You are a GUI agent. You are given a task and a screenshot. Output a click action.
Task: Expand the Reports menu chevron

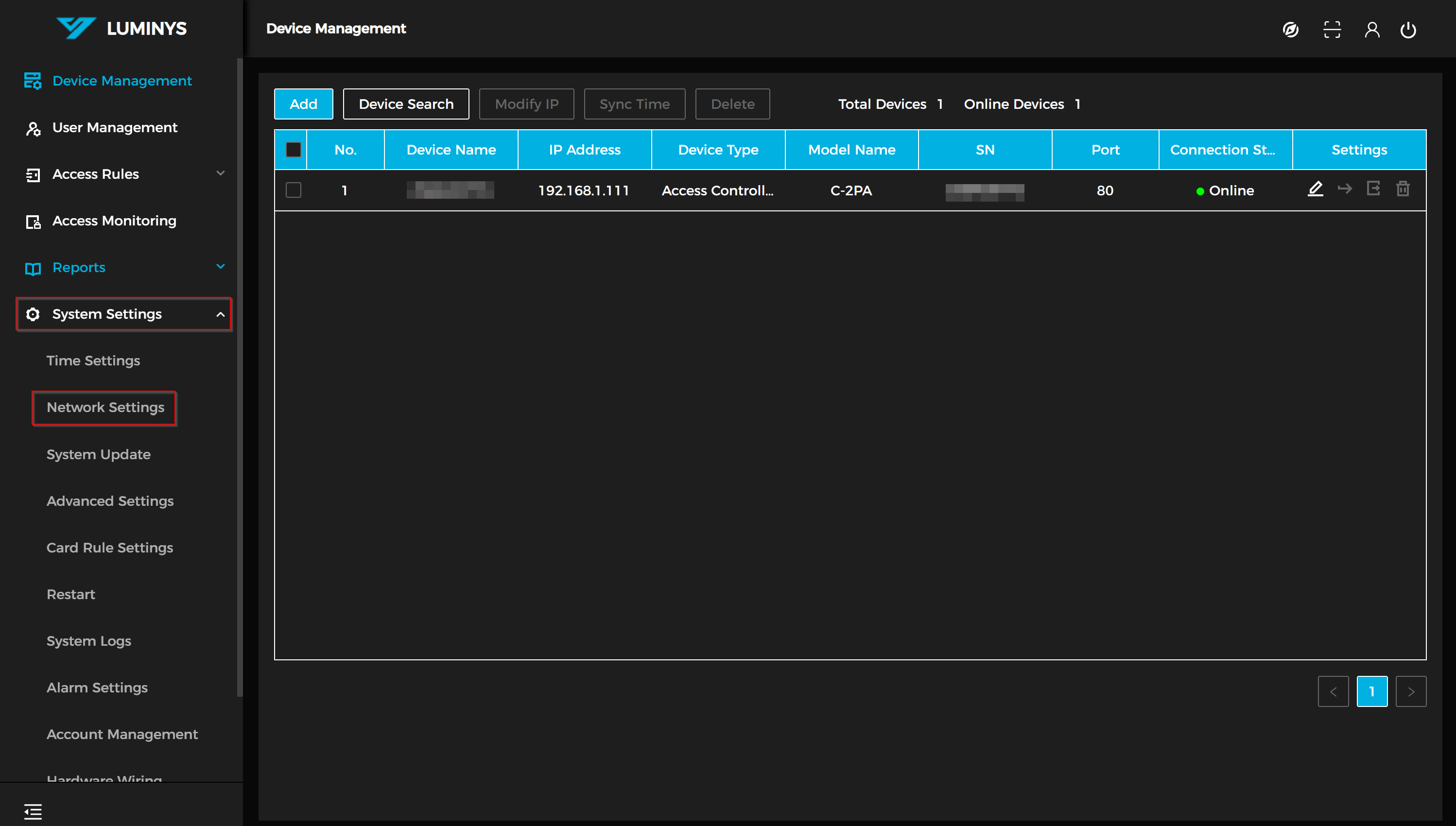pyautogui.click(x=220, y=267)
